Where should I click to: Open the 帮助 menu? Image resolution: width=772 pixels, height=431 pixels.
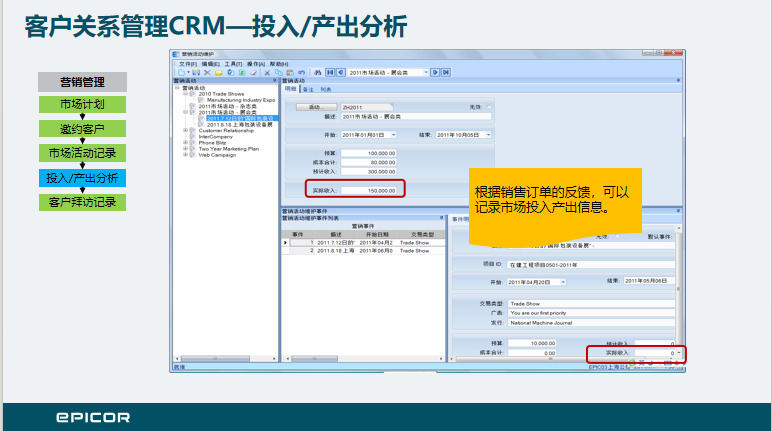pos(279,64)
